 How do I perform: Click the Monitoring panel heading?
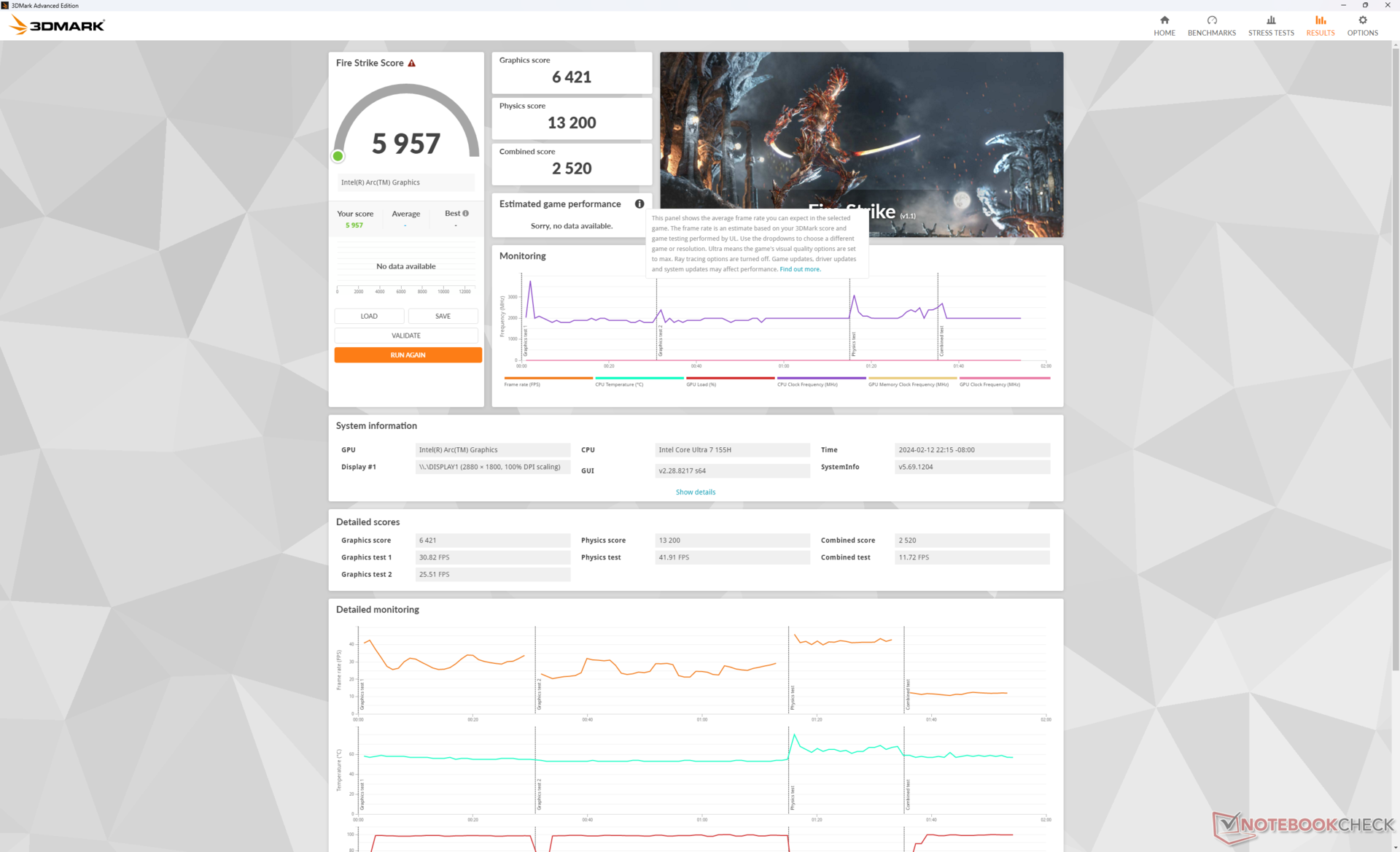coord(522,256)
